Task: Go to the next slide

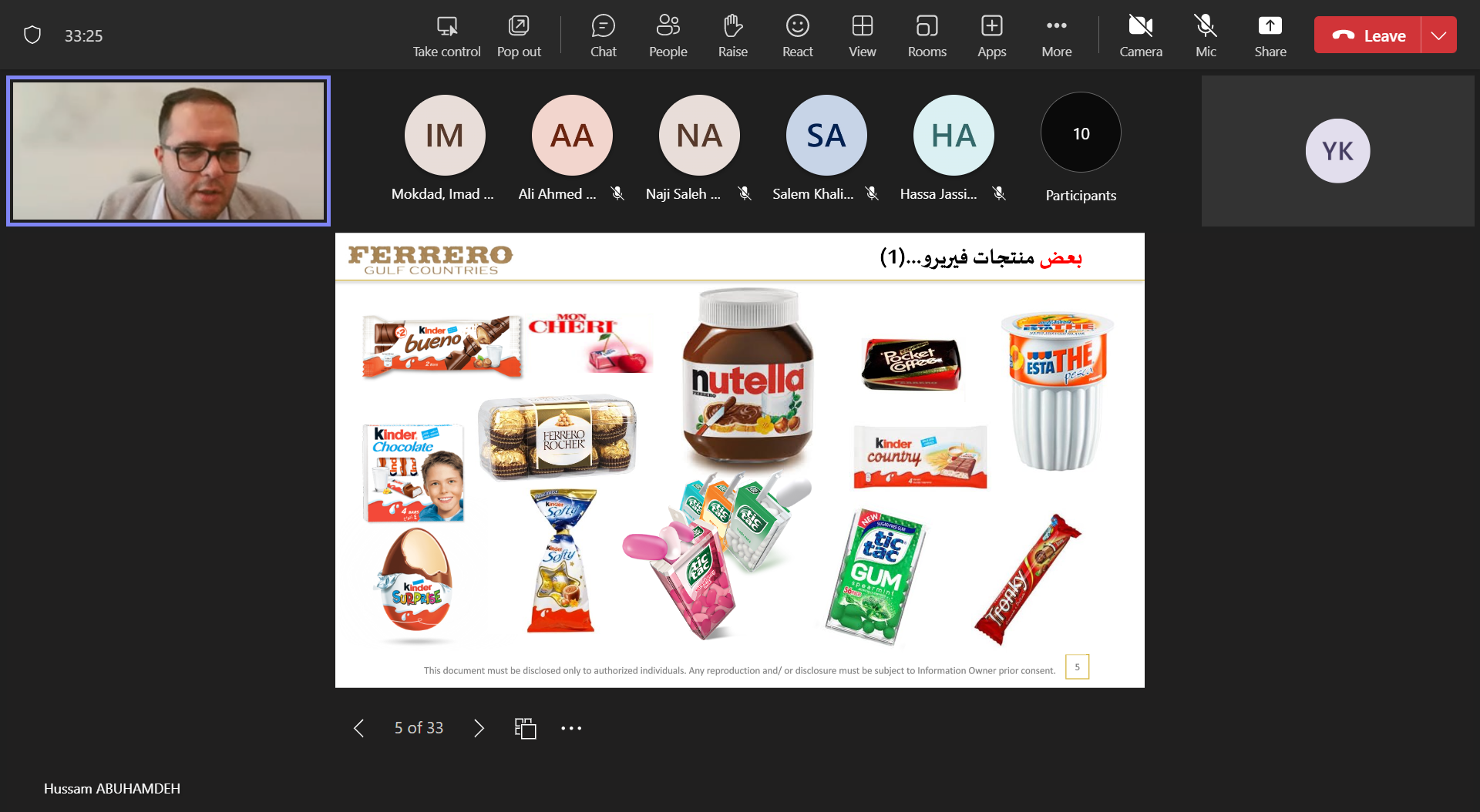Action: pos(479,728)
